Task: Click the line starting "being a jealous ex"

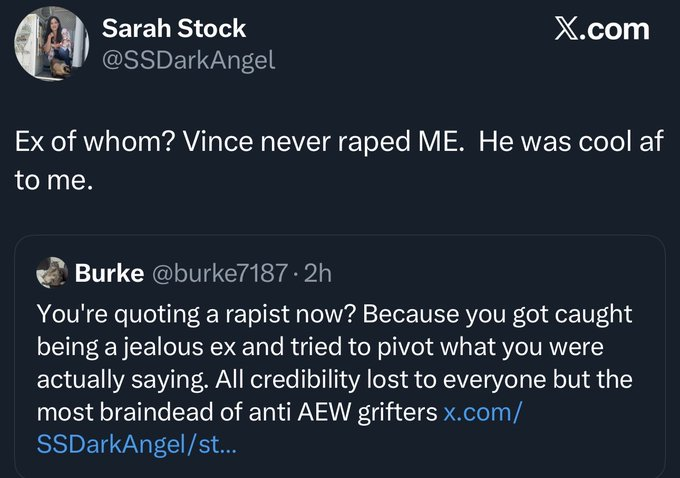Action: tap(318, 346)
